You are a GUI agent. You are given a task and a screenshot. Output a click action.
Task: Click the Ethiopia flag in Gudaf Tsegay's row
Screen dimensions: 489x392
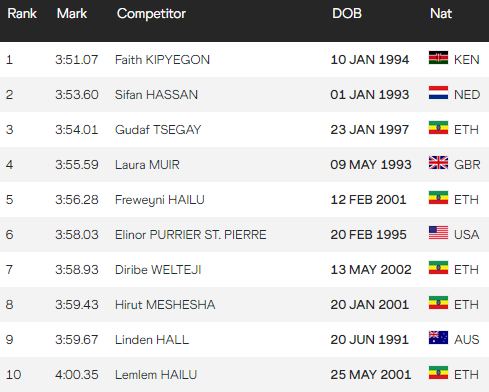click(x=438, y=128)
